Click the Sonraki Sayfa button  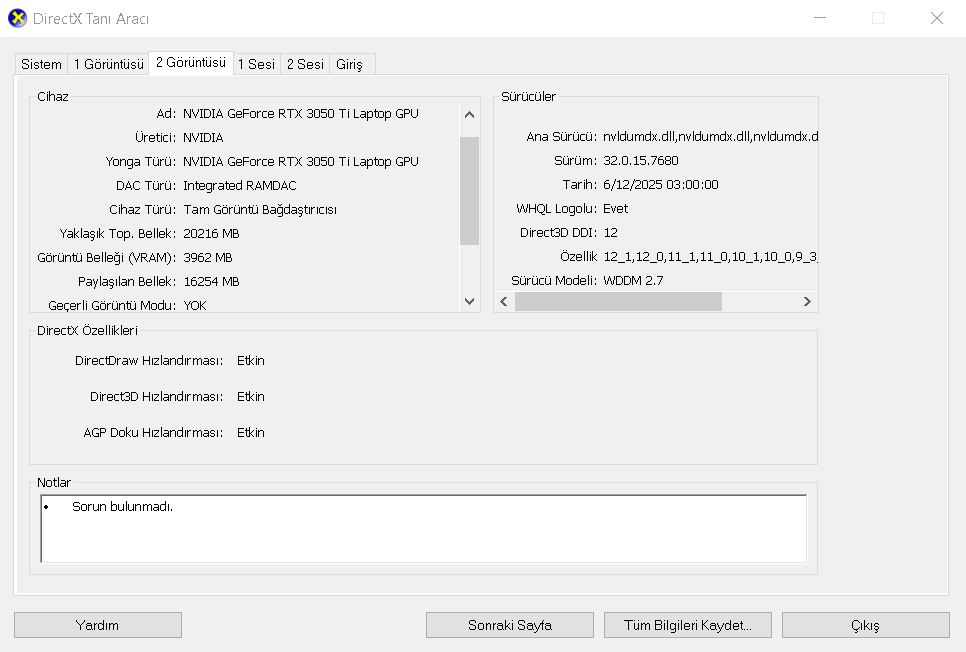point(509,625)
